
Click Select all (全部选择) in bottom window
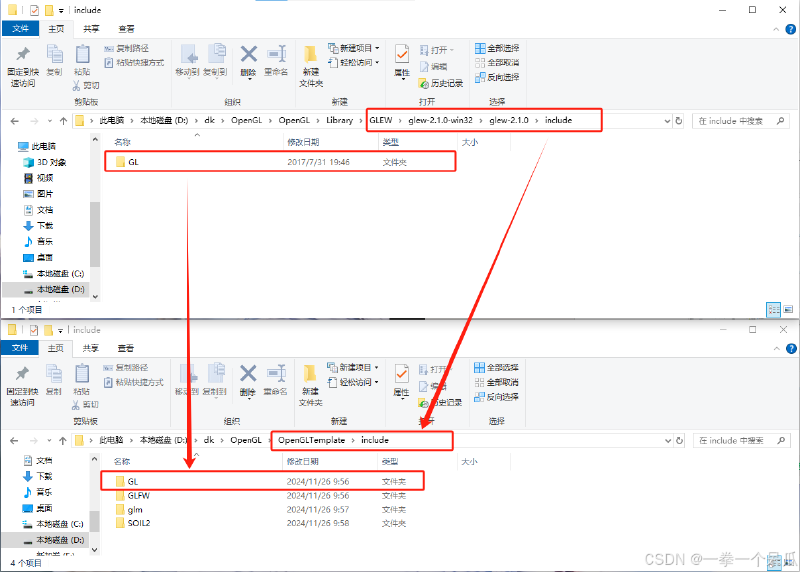[496, 367]
